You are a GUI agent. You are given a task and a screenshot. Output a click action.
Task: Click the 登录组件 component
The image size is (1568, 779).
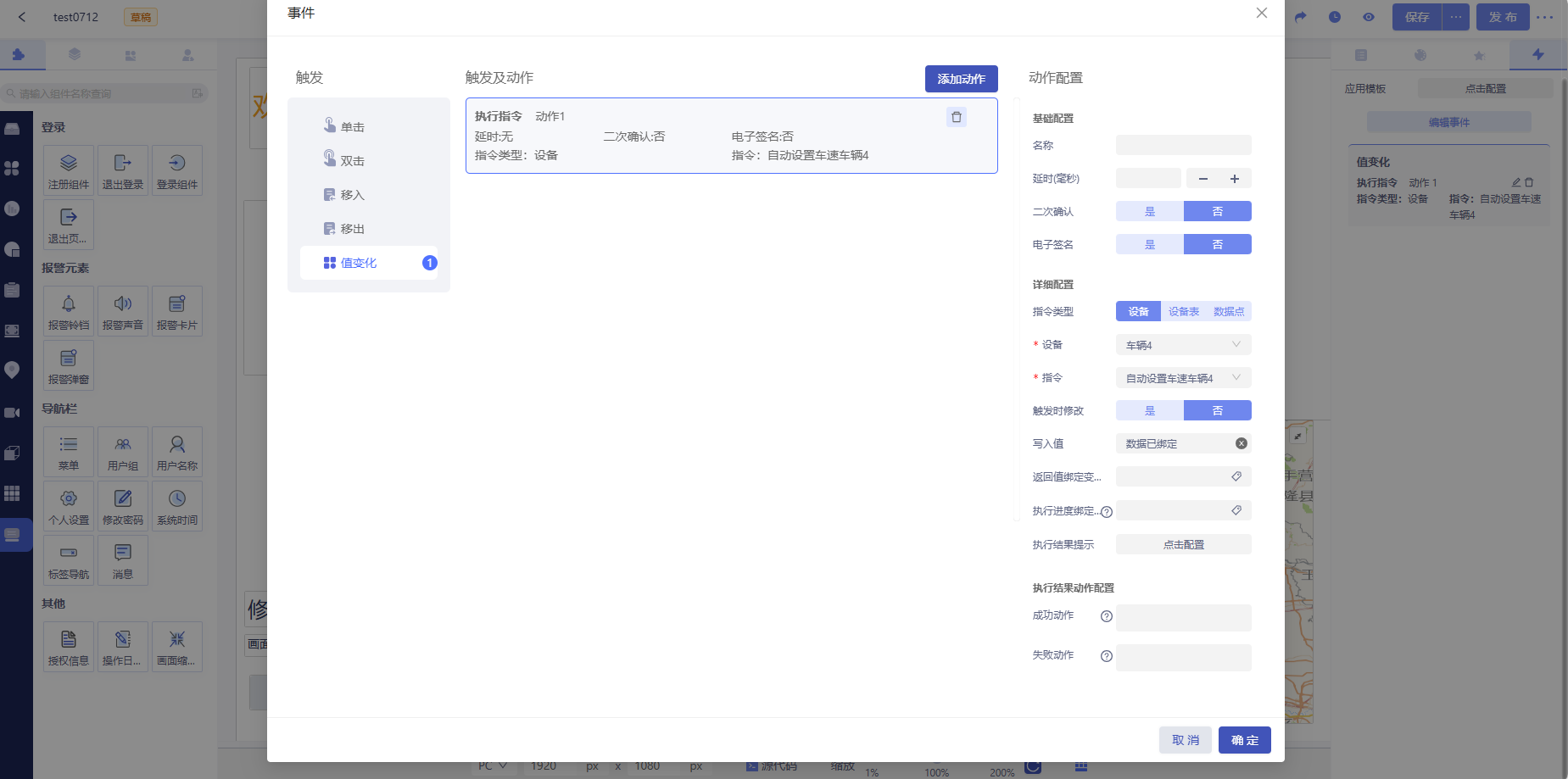click(x=177, y=170)
